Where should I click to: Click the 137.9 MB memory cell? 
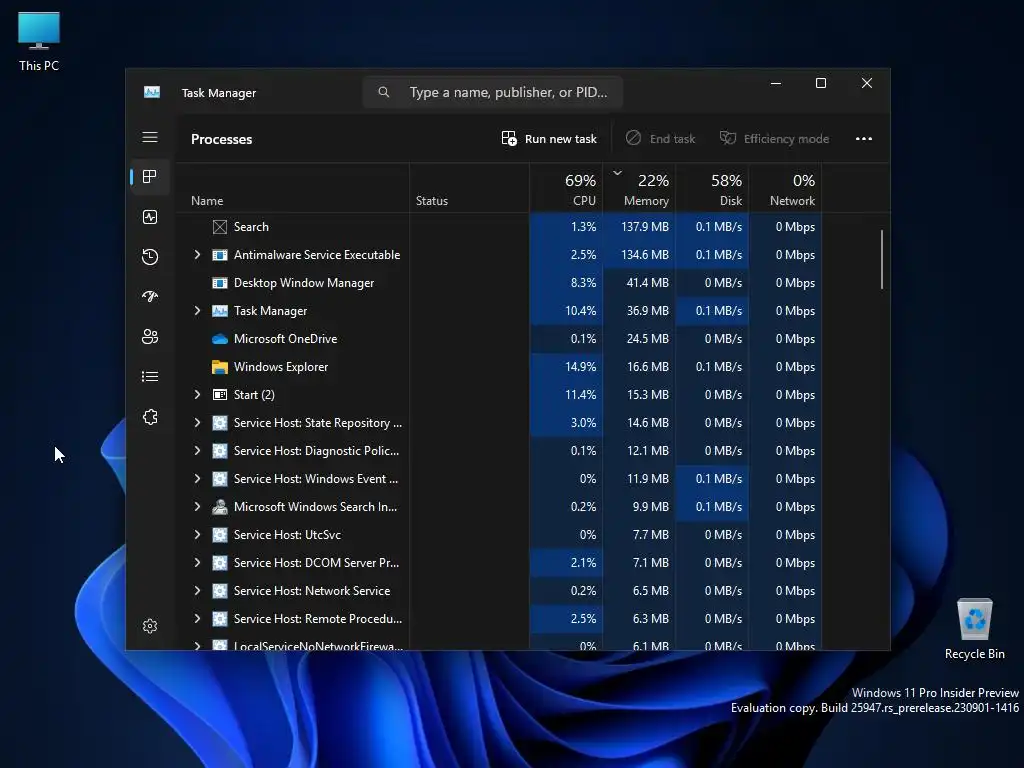639,227
